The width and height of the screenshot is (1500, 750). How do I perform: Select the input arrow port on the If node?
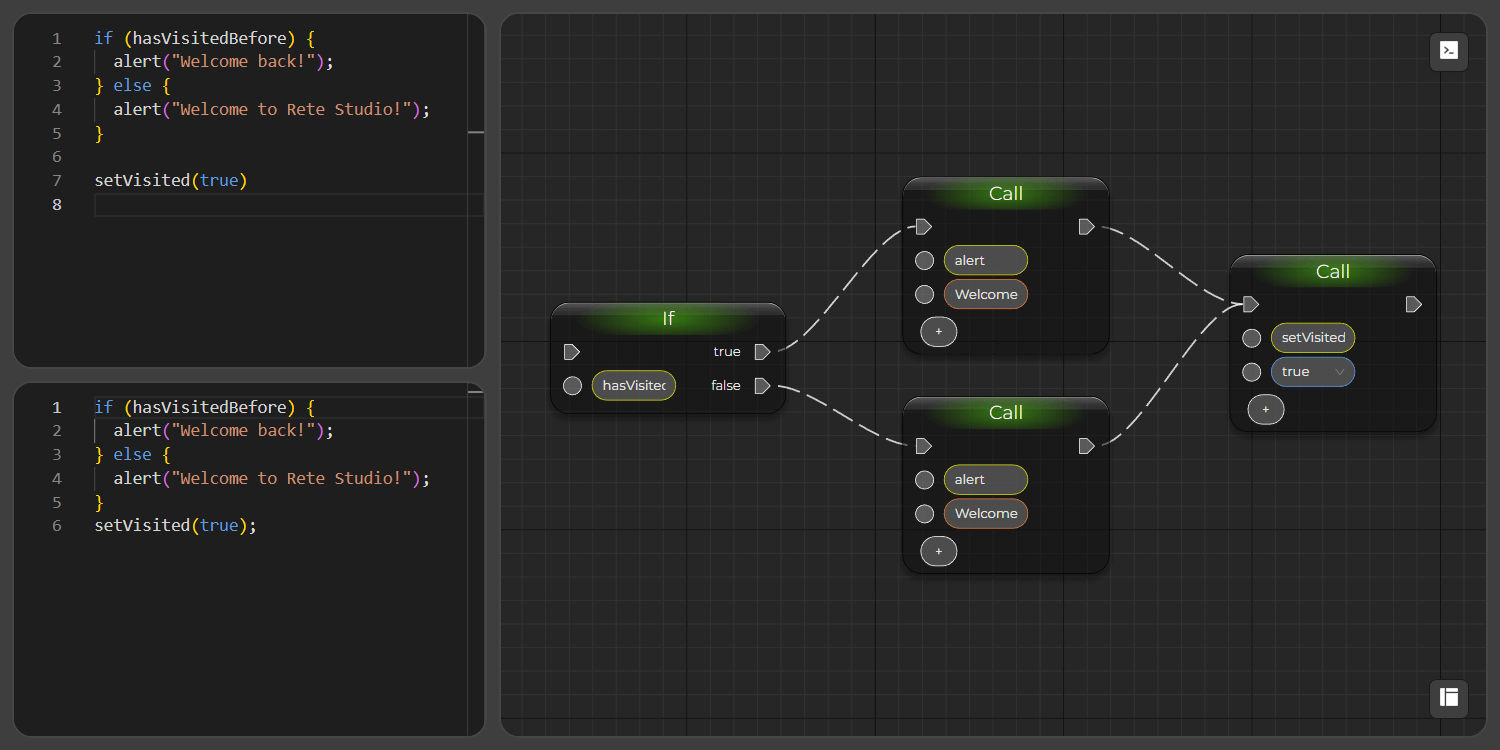point(572,351)
